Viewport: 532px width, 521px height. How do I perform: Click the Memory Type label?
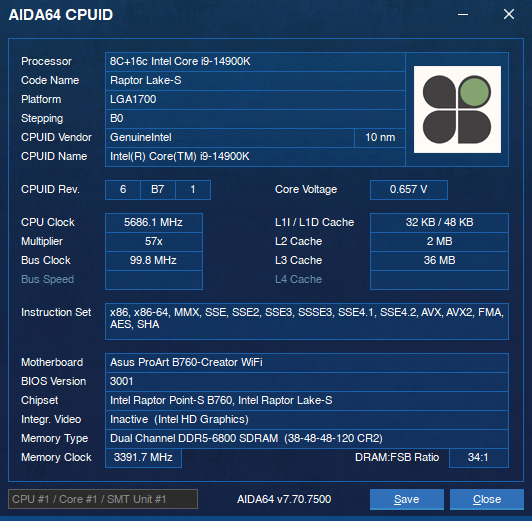[x=55, y=439]
